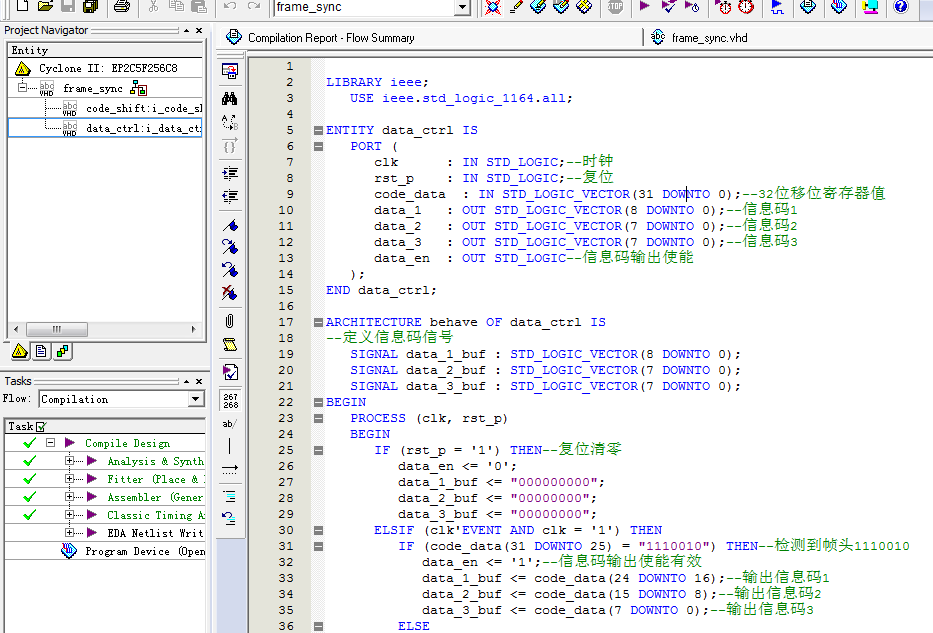Click the Clear All Bookmarks red-X icon
This screenshot has width=933, height=633.
coord(230,294)
